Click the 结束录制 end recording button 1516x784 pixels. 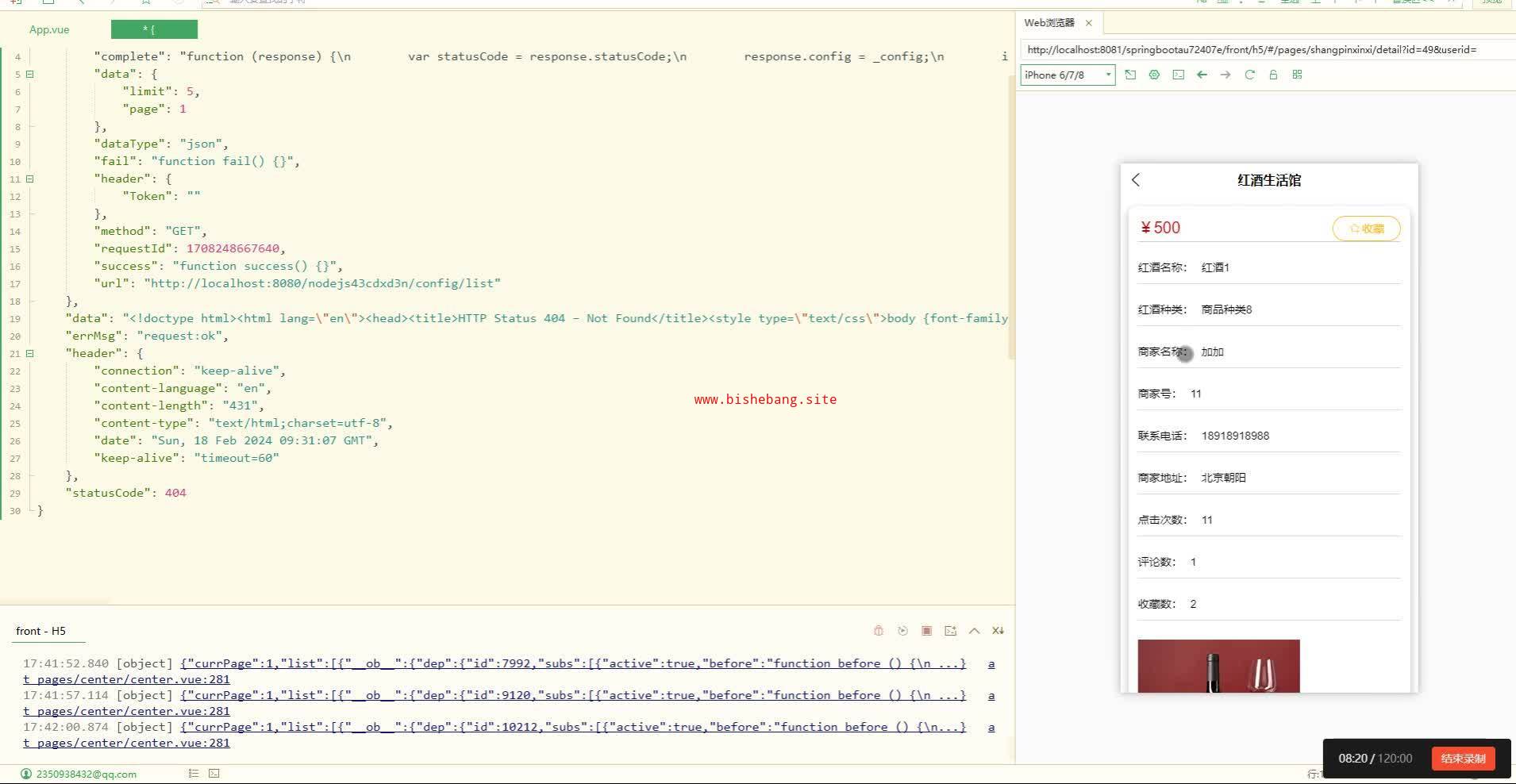tap(1463, 759)
